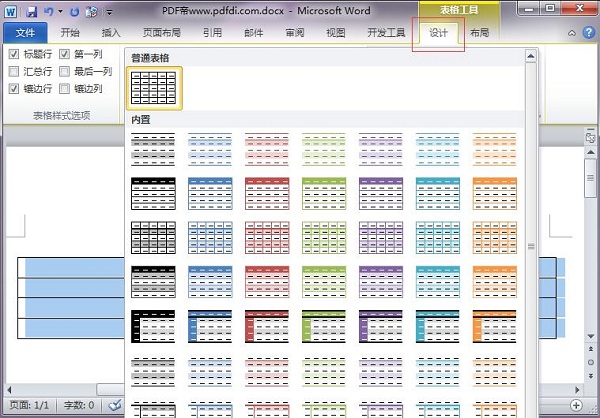Viewport: 600px width, 418px height.
Task: Apply orange first-column medium style in fifth row
Action: 495,327
